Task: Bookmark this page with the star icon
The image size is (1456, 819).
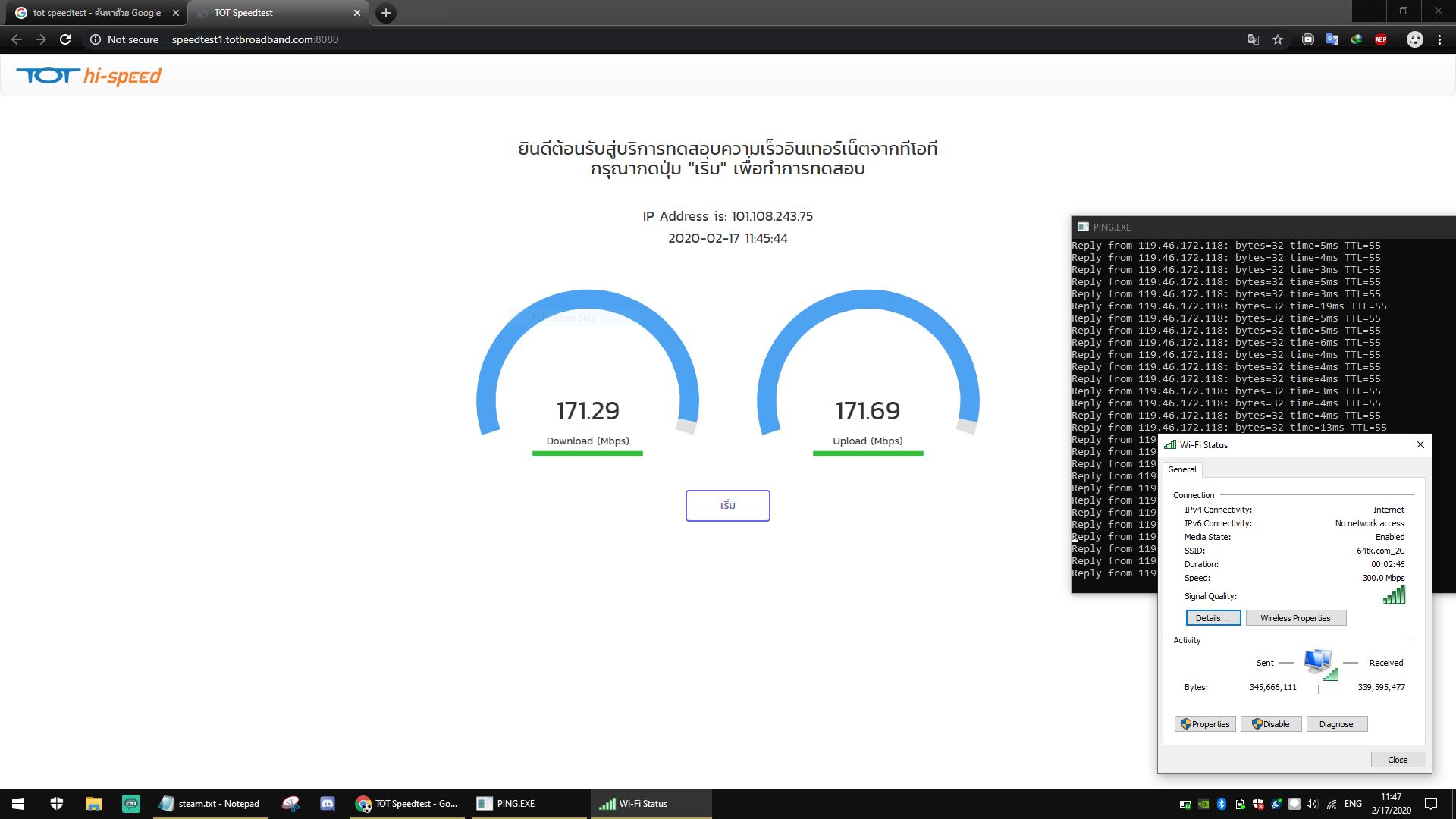Action: (x=1278, y=39)
